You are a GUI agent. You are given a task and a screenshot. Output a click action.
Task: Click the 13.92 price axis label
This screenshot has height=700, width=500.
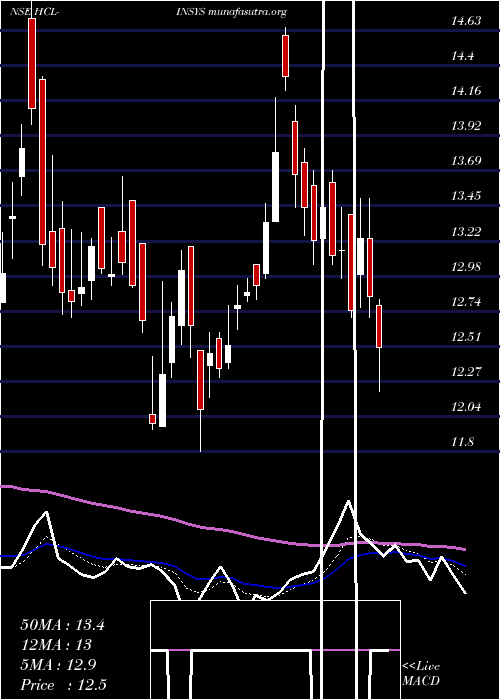pyautogui.click(x=466, y=125)
